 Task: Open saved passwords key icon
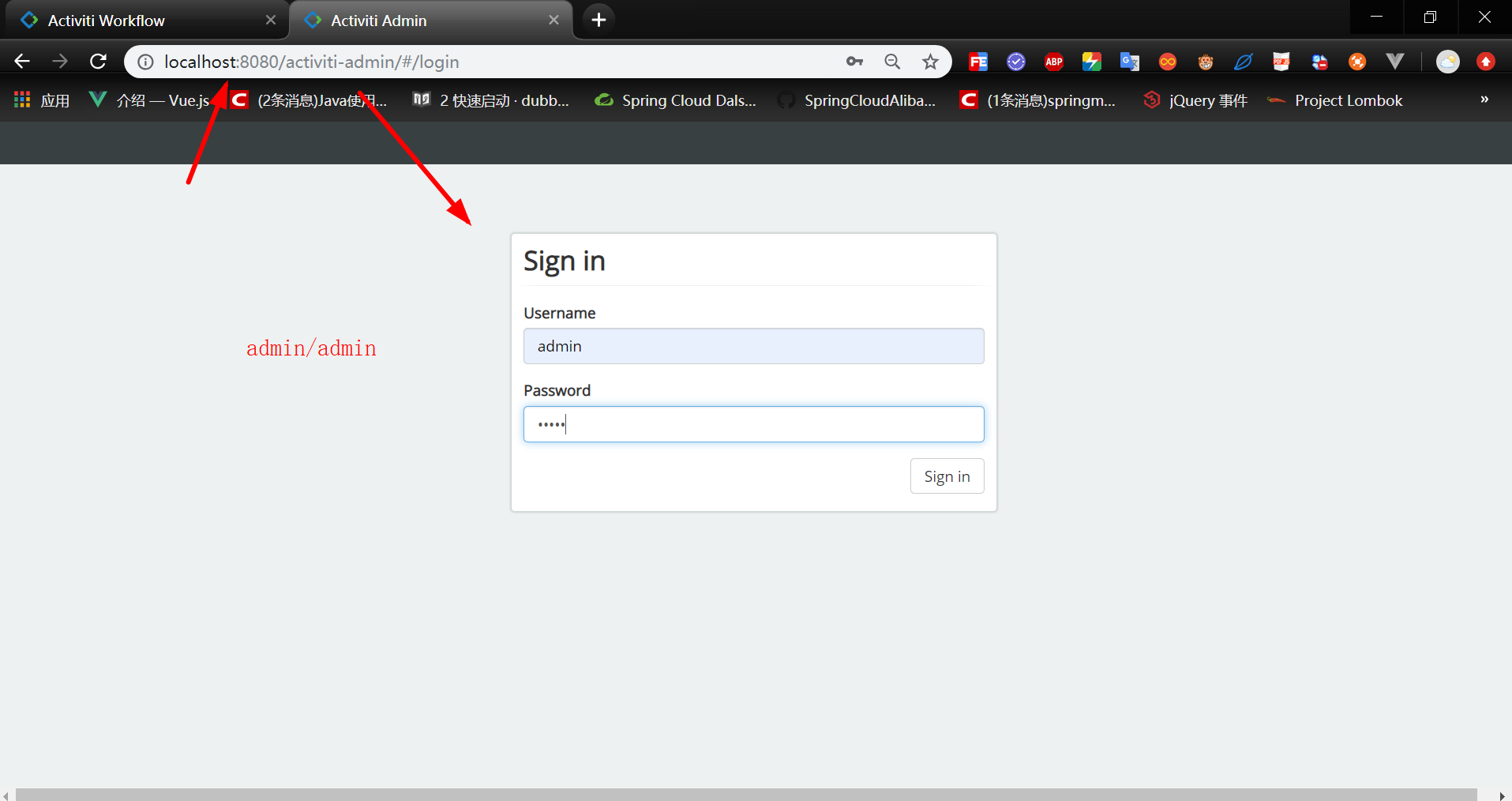click(x=854, y=62)
